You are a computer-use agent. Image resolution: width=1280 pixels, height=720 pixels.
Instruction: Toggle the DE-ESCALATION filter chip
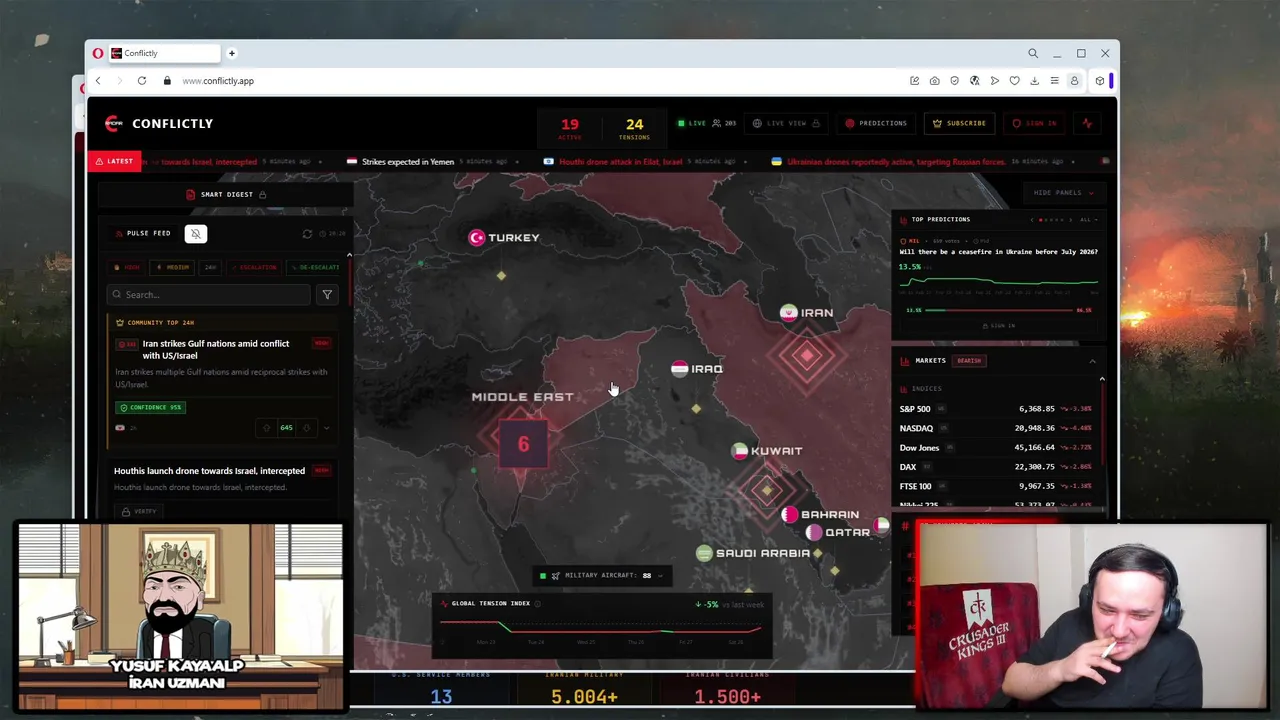click(315, 268)
